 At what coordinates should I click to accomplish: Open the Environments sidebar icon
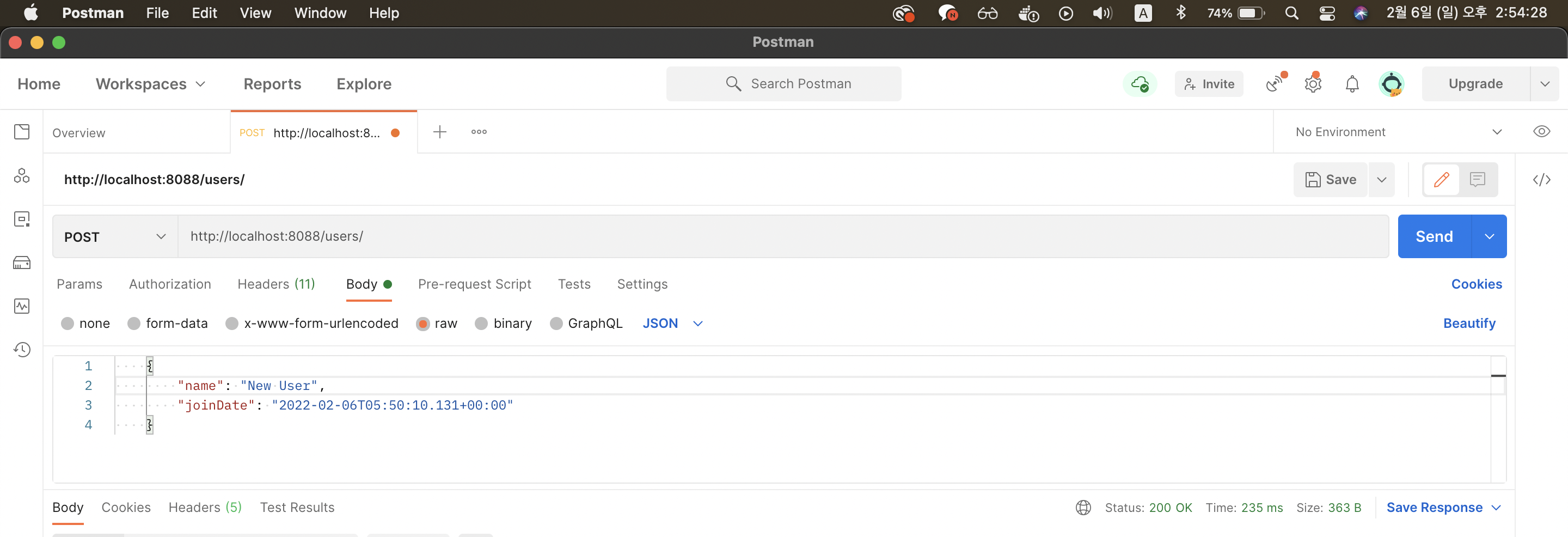pos(22,219)
